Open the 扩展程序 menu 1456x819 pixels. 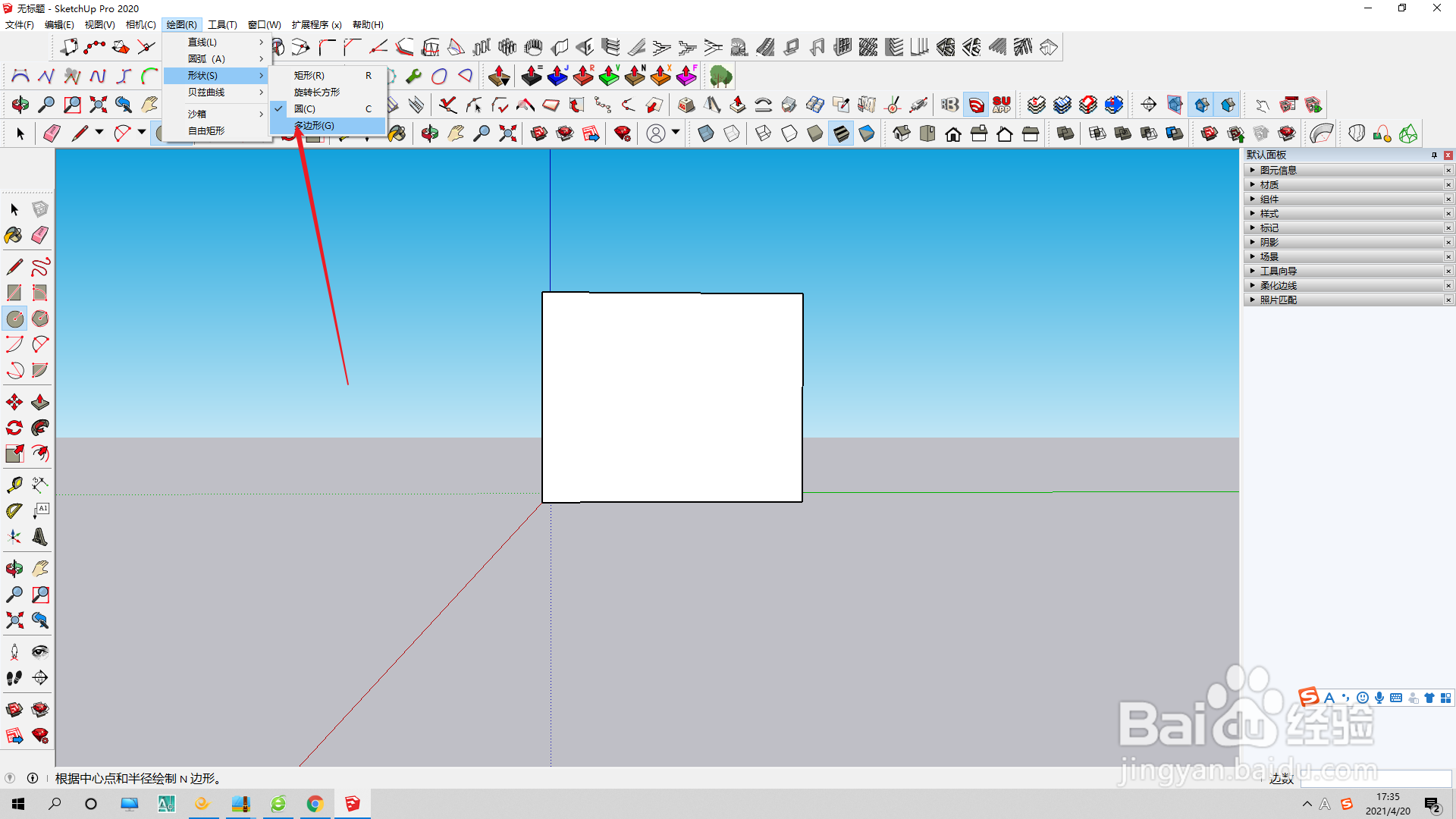tap(316, 24)
